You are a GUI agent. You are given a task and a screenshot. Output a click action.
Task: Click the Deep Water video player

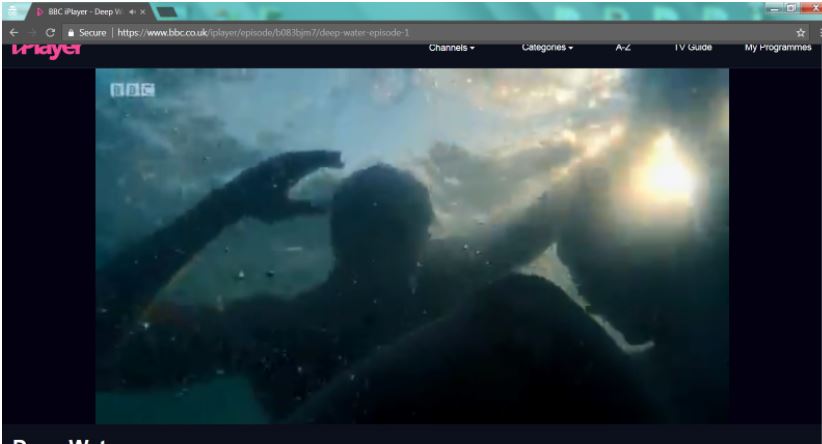click(x=412, y=246)
